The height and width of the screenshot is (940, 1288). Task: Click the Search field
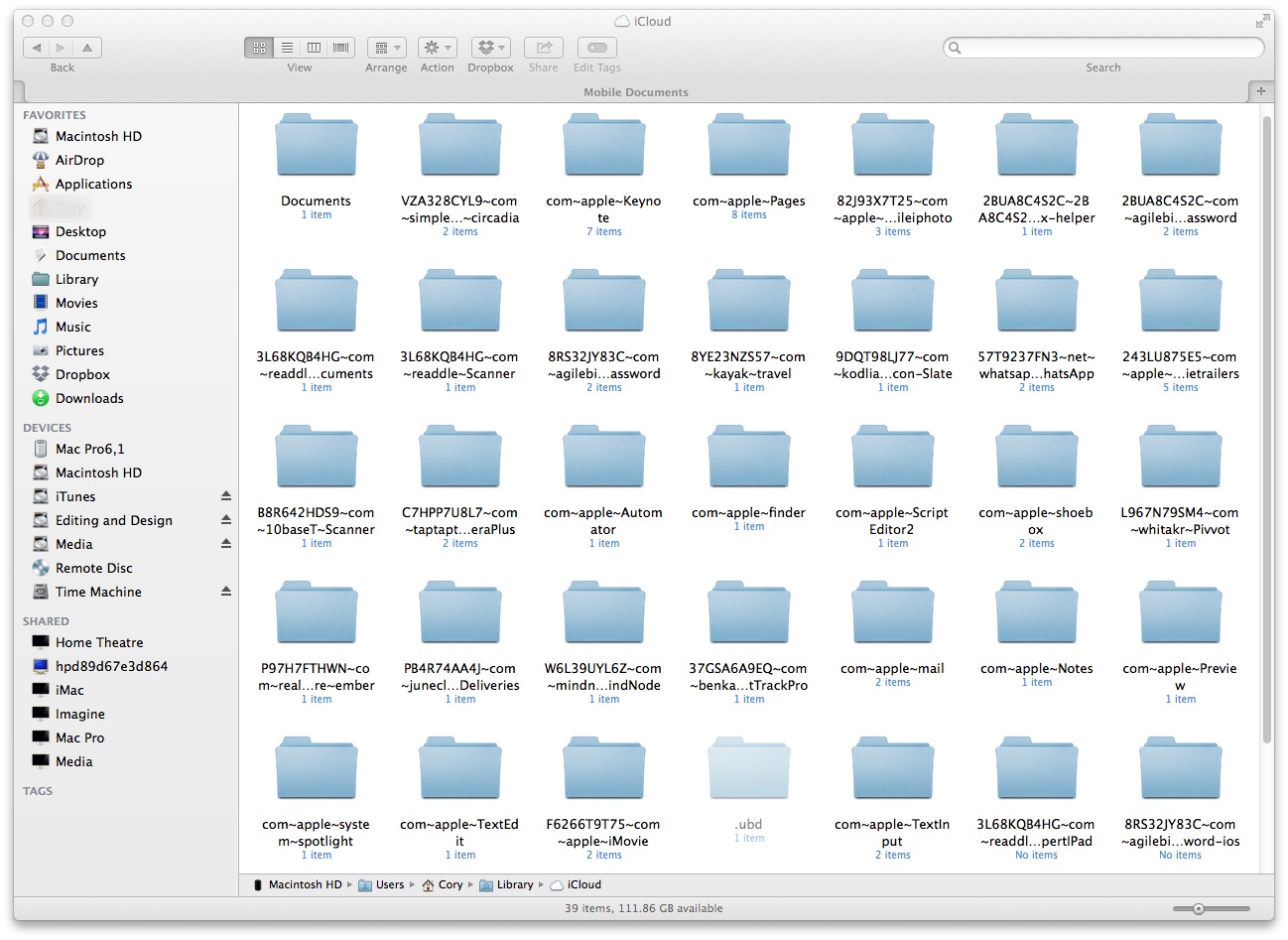coord(1103,48)
